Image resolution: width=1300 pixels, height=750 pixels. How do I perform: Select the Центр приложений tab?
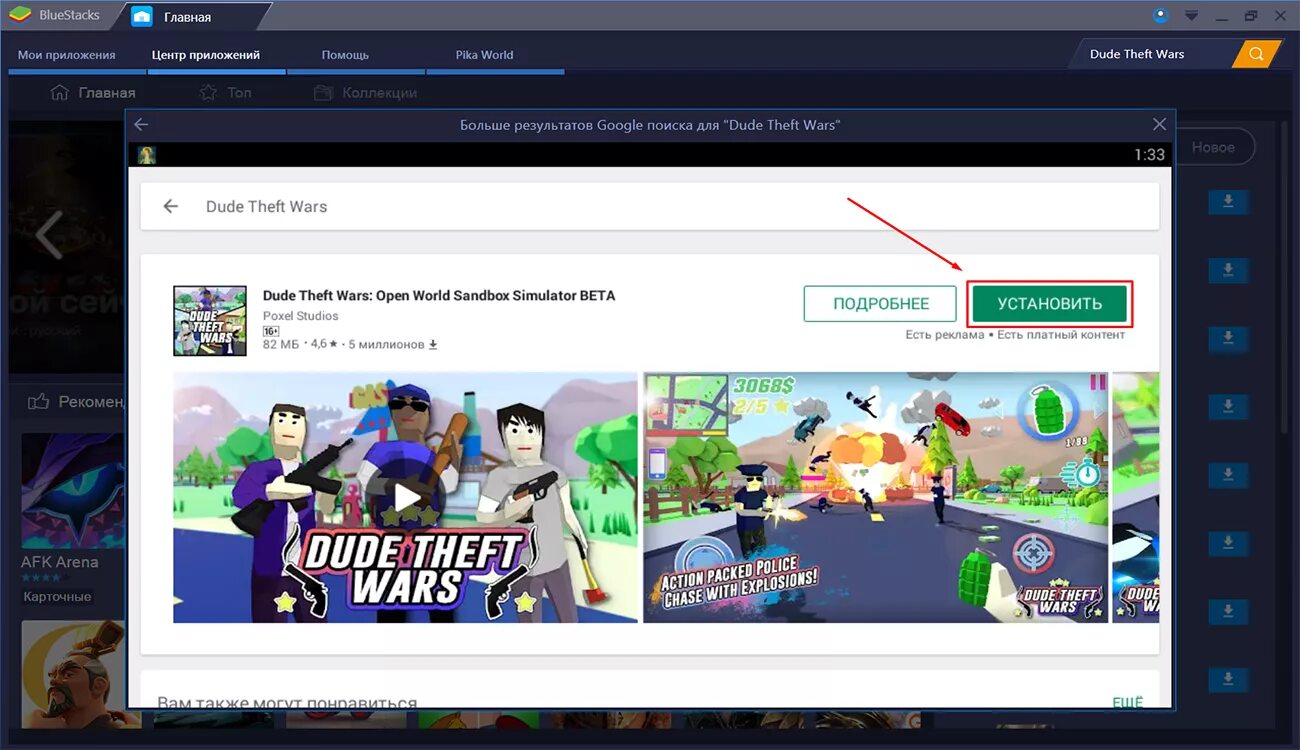[x=206, y=55]
